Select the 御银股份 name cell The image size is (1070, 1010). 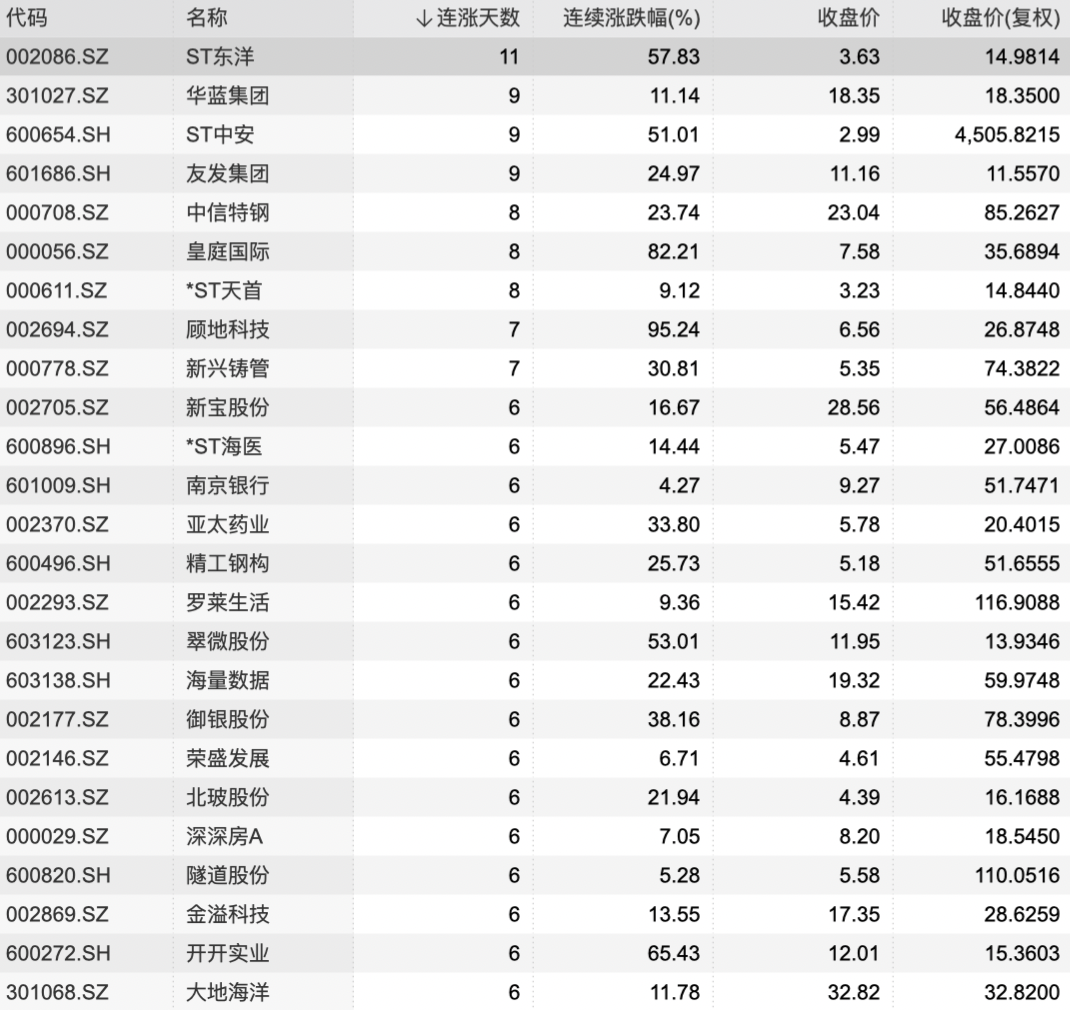point(227,719)
